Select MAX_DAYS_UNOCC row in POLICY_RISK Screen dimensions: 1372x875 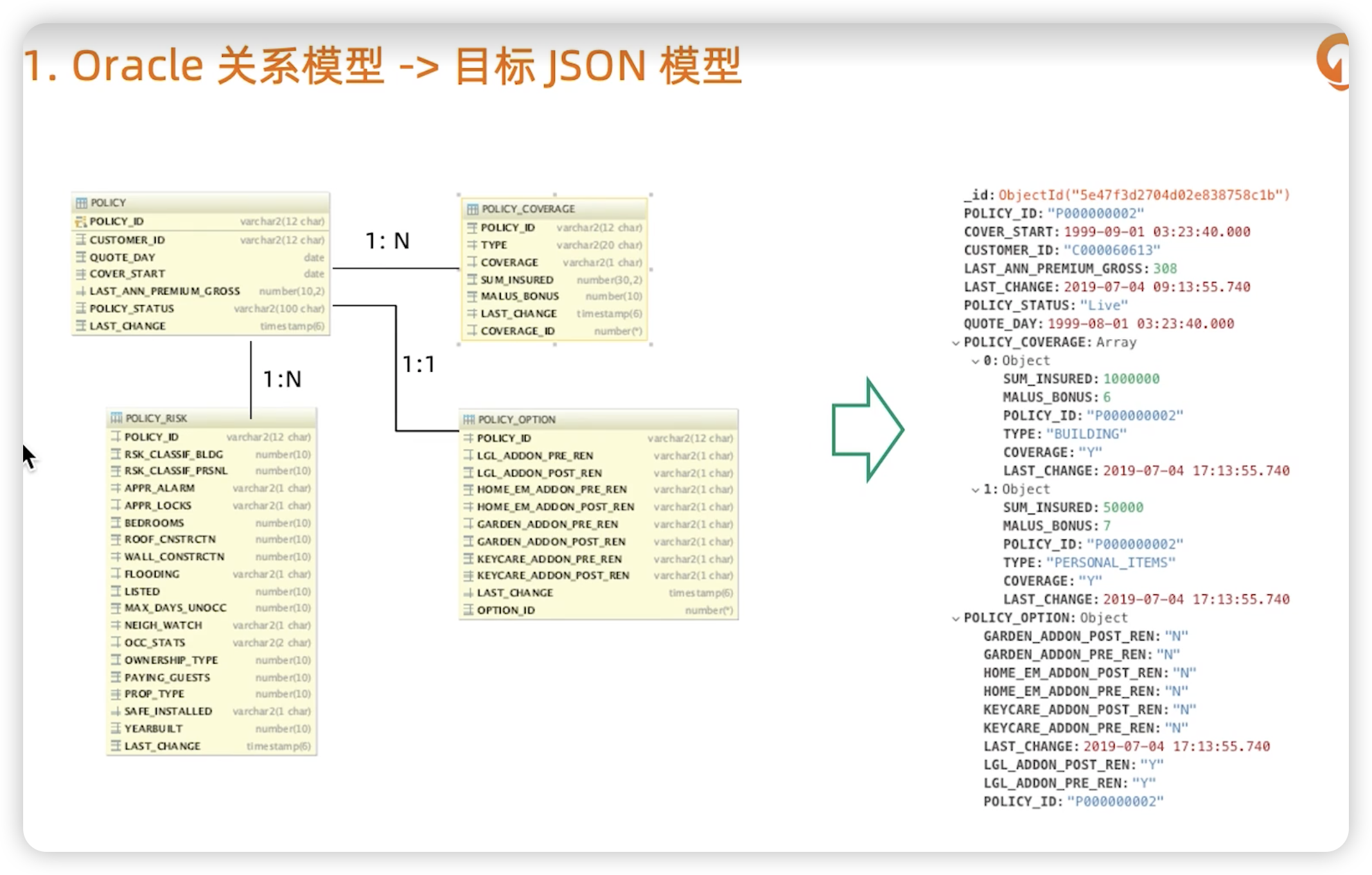tap(211, 608)
